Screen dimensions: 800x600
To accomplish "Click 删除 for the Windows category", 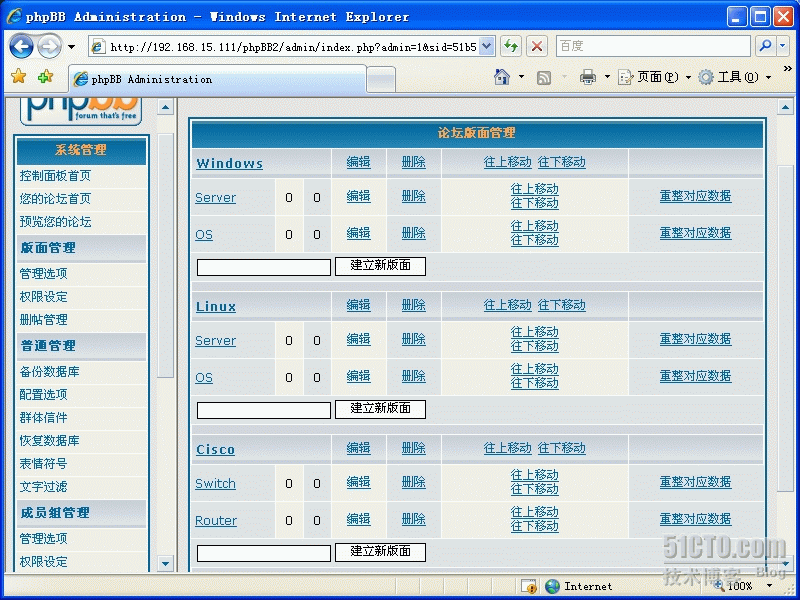I will click(413, 162).
